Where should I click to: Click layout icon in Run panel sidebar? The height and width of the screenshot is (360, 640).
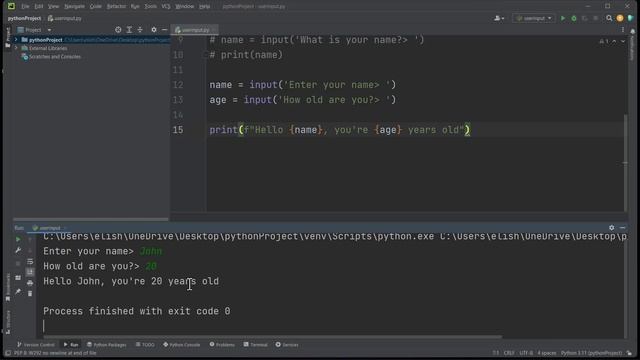pyautogui.click(x=18, y=278)
